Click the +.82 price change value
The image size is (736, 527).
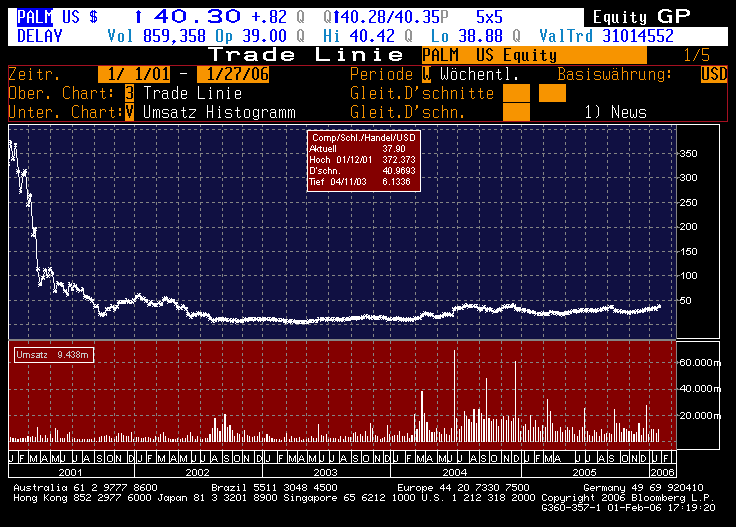tap(269, 17)
